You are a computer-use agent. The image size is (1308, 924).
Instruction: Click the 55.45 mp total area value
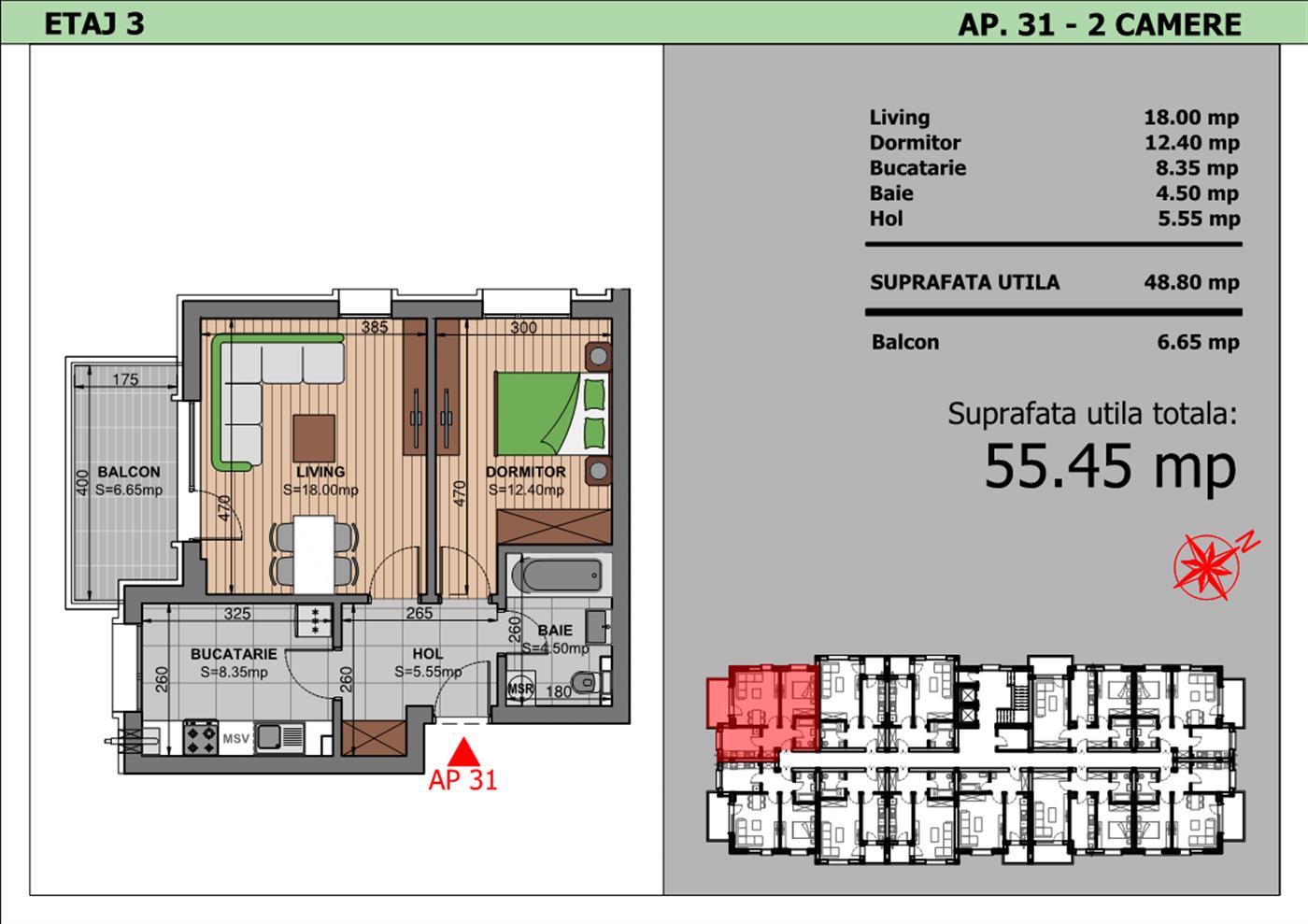(x=1110, y=465)
